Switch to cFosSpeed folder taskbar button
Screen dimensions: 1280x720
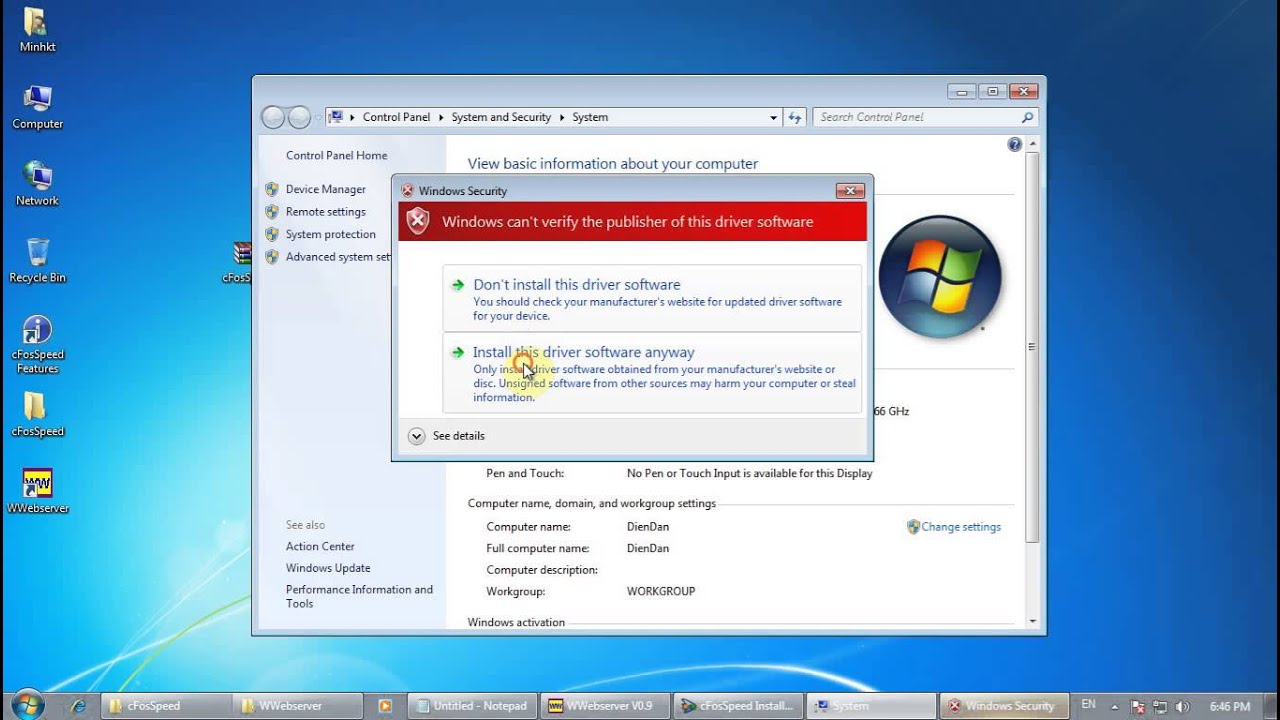164,705
